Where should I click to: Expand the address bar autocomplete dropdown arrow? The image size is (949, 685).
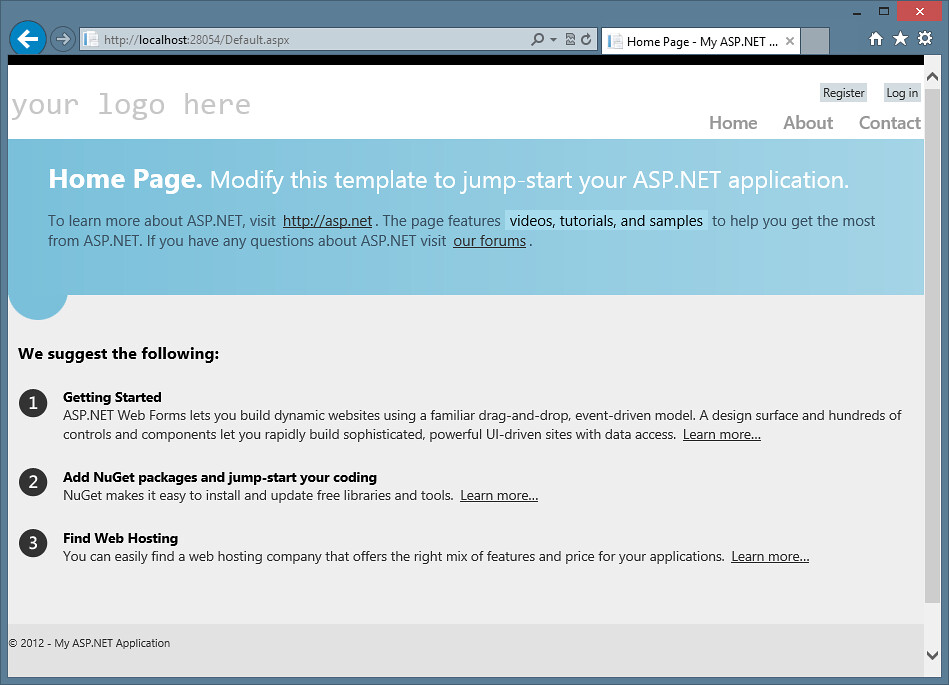tap(553, 40)
